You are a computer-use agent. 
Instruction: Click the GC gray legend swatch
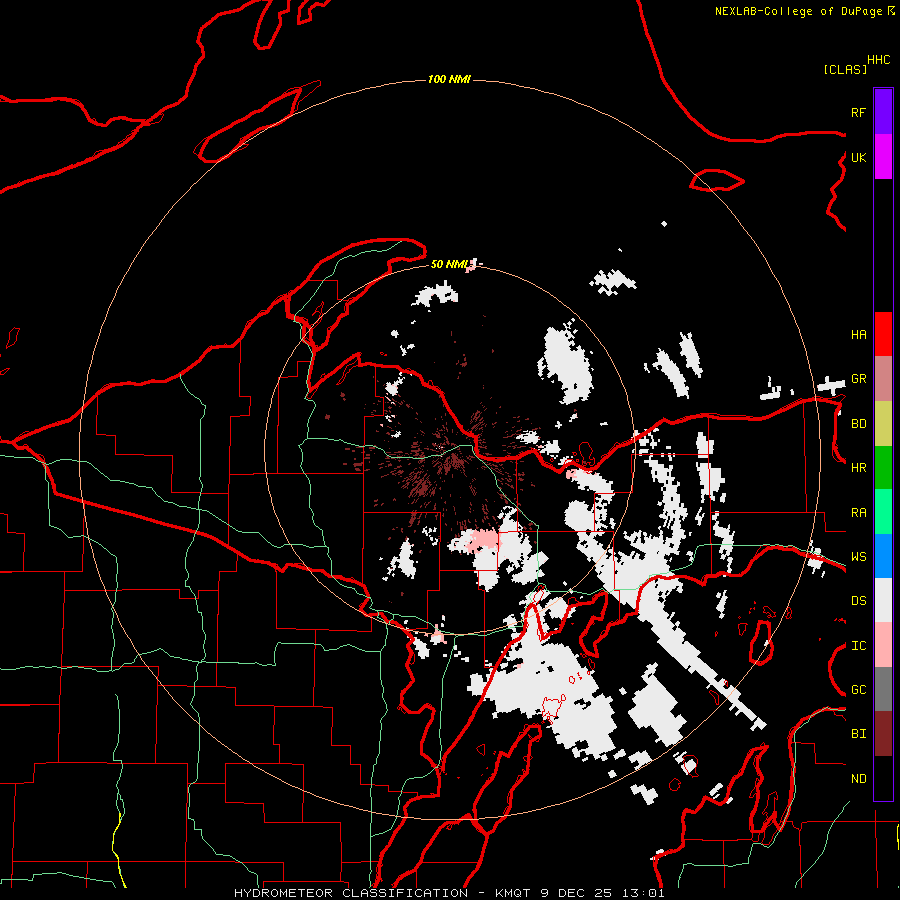click(x=883, y=689)
